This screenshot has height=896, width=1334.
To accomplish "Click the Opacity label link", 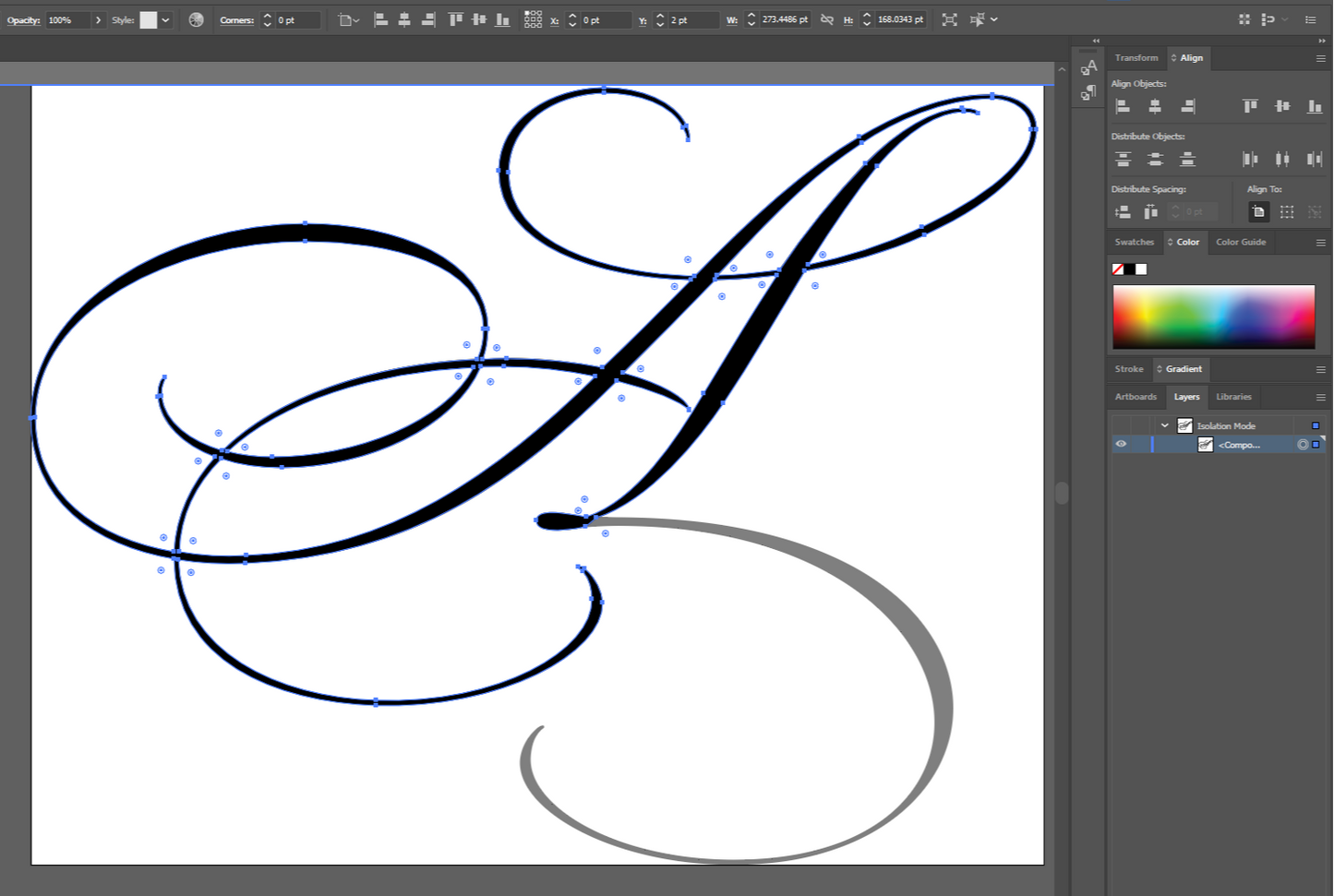I will [x=23, y=20].
